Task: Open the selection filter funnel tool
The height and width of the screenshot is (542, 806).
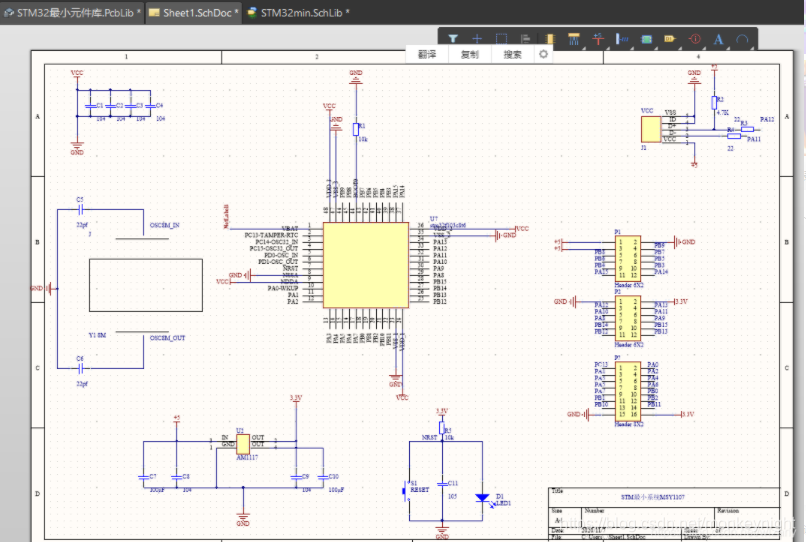Action: [x=453, y=39]
